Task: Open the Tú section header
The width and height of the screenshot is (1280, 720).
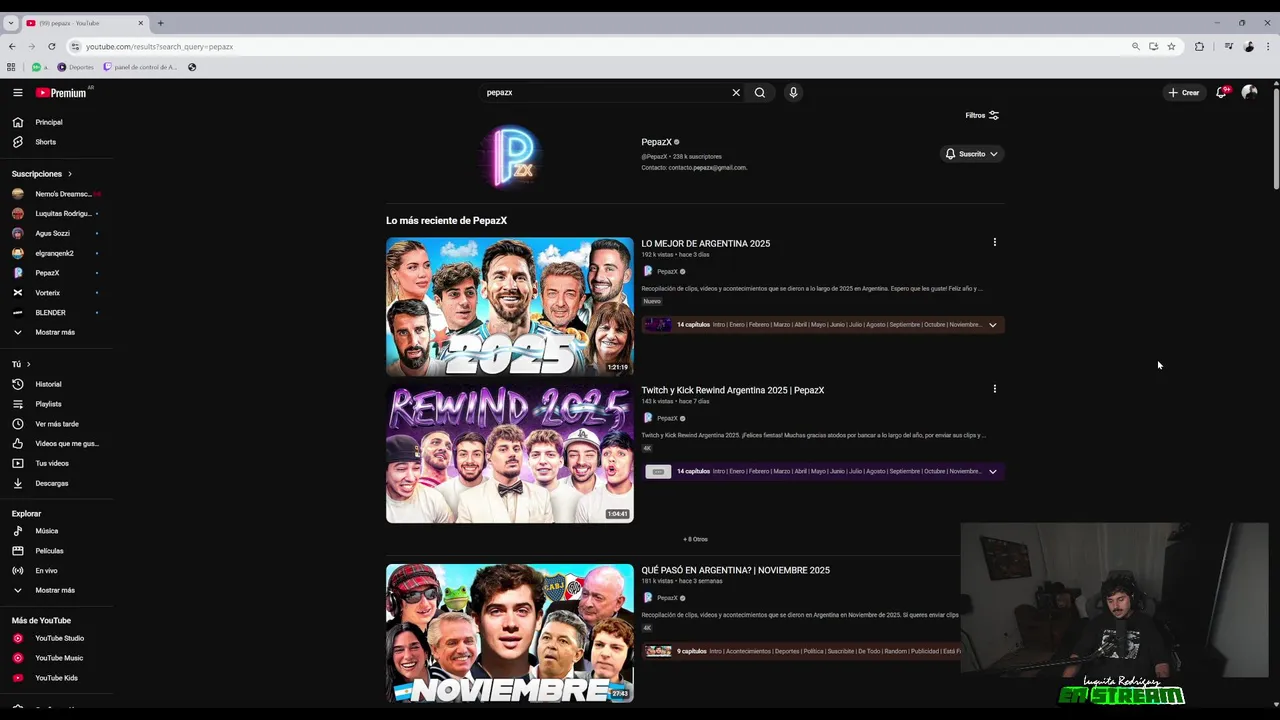Action: [x=21, y=364]
